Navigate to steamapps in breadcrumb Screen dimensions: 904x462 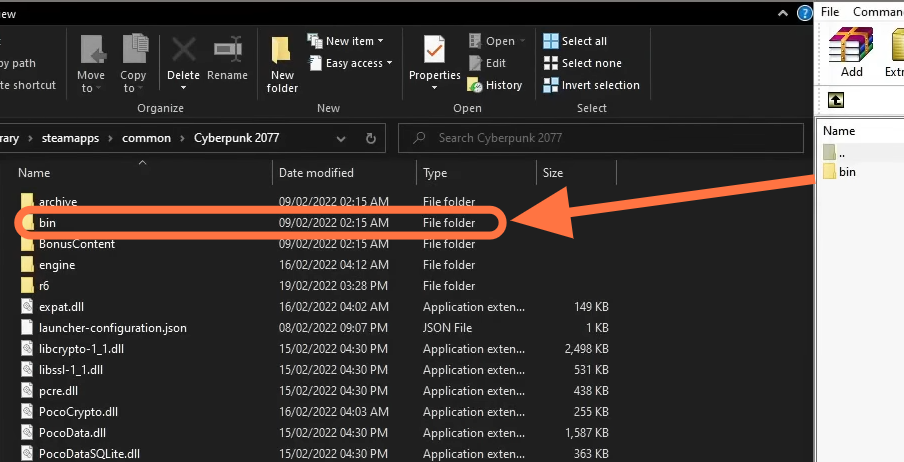click(x=70, y=138)
